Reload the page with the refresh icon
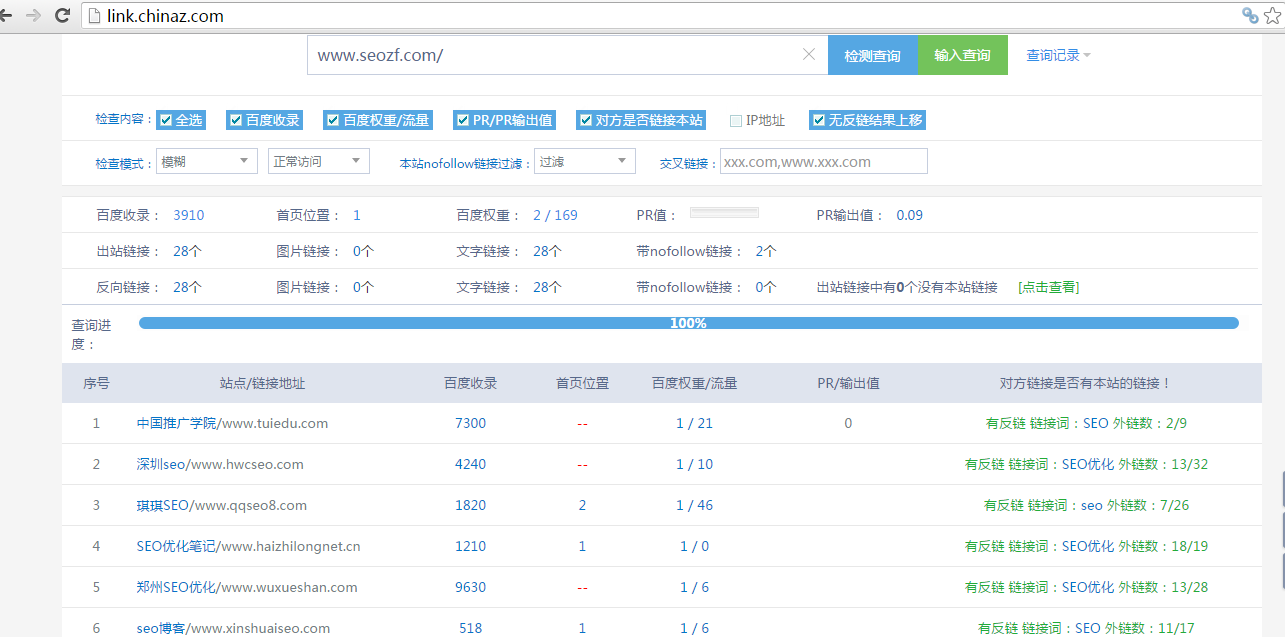 (x=62, y=15)
